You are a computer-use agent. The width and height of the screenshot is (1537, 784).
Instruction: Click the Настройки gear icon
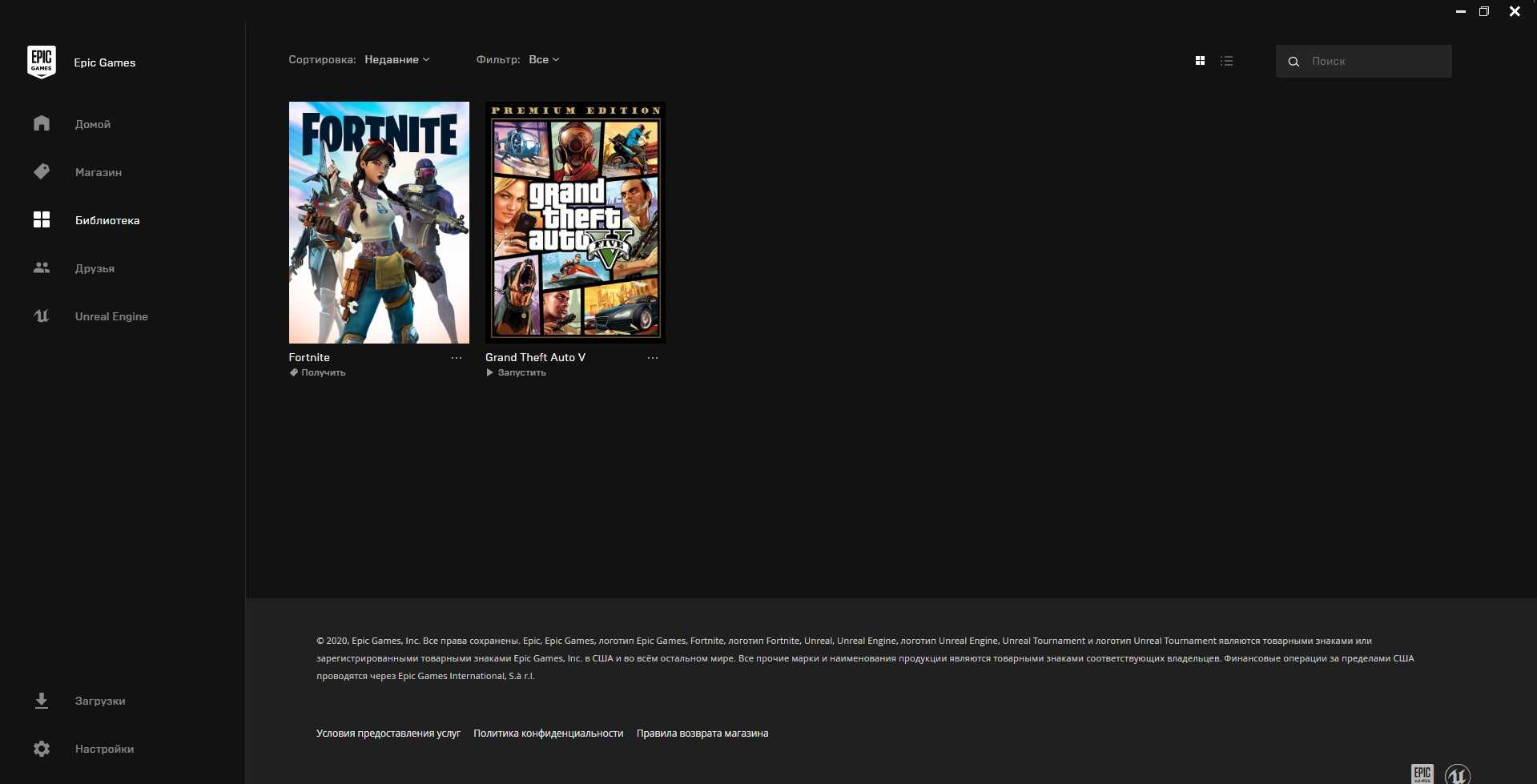click(x=42, y=749)
